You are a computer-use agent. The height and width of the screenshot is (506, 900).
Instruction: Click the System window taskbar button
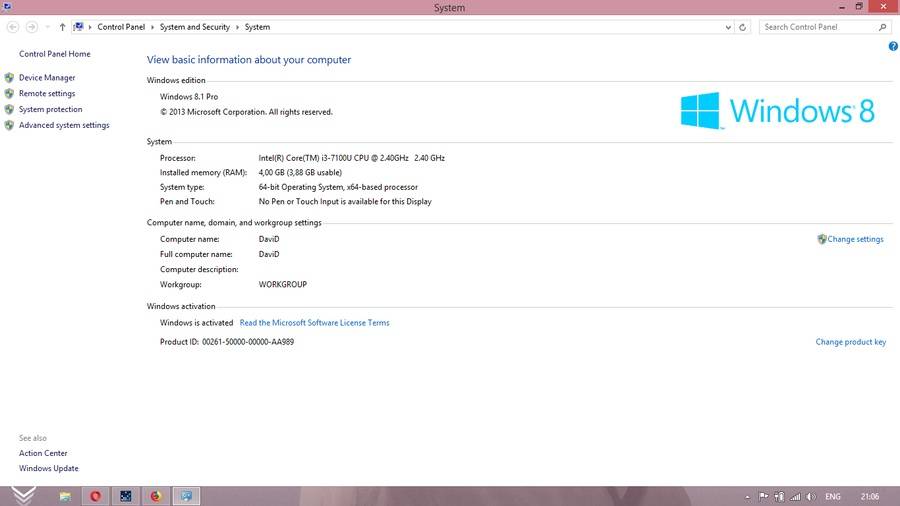click(x=186, y=496)
